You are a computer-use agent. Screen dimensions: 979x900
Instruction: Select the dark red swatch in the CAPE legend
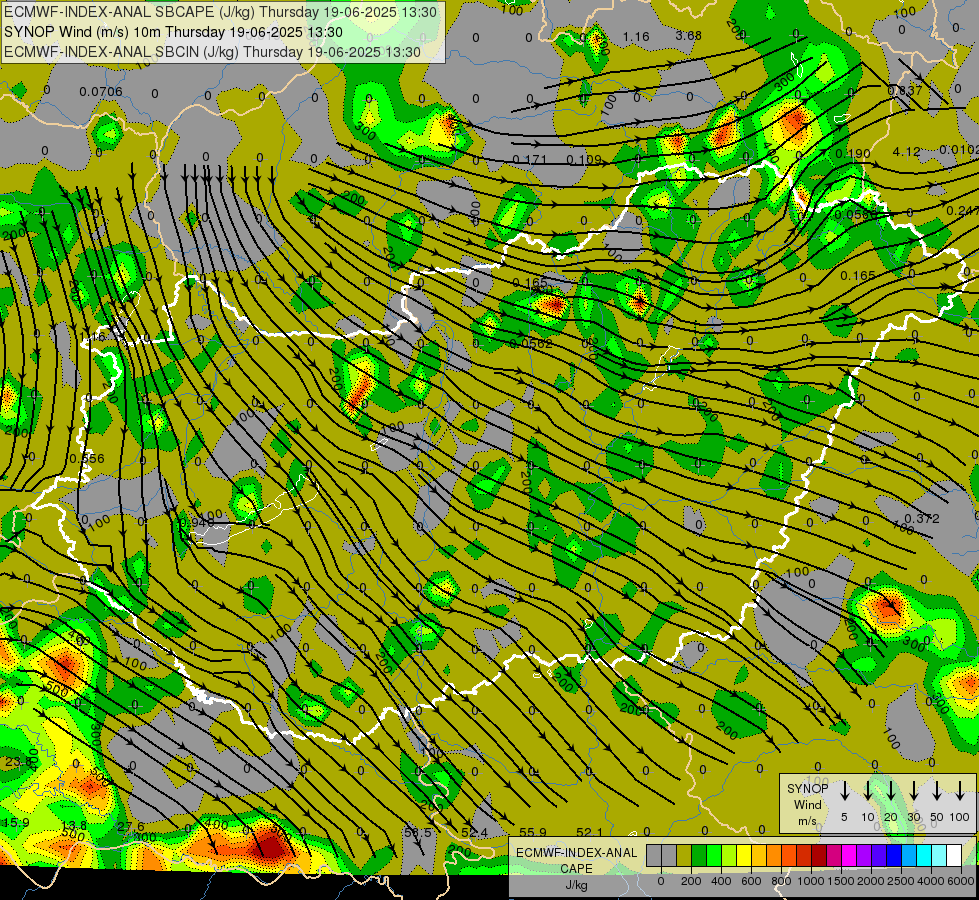click(x=819, y=855)
